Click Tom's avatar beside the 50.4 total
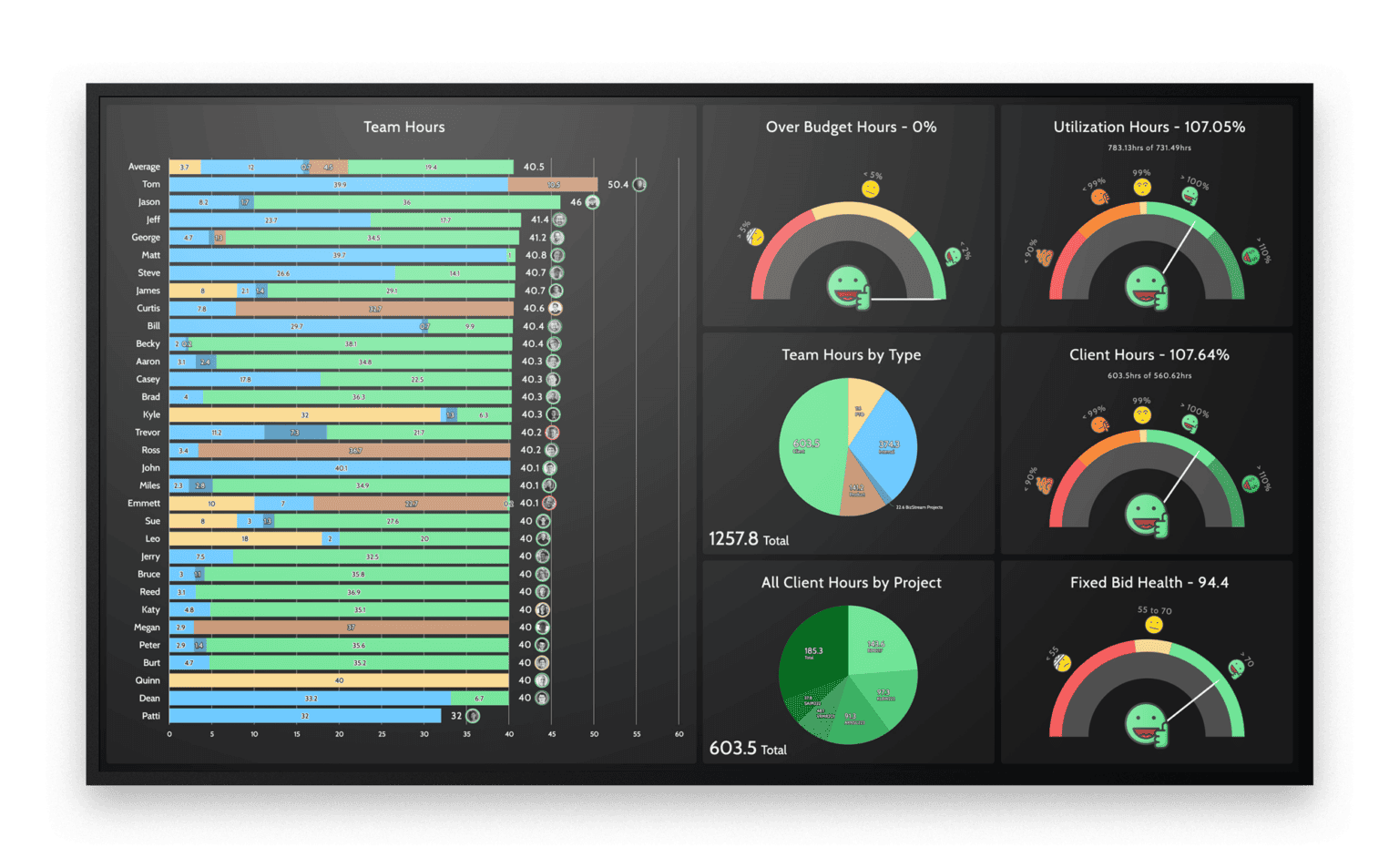1399x868 pixels. point(640,184)
